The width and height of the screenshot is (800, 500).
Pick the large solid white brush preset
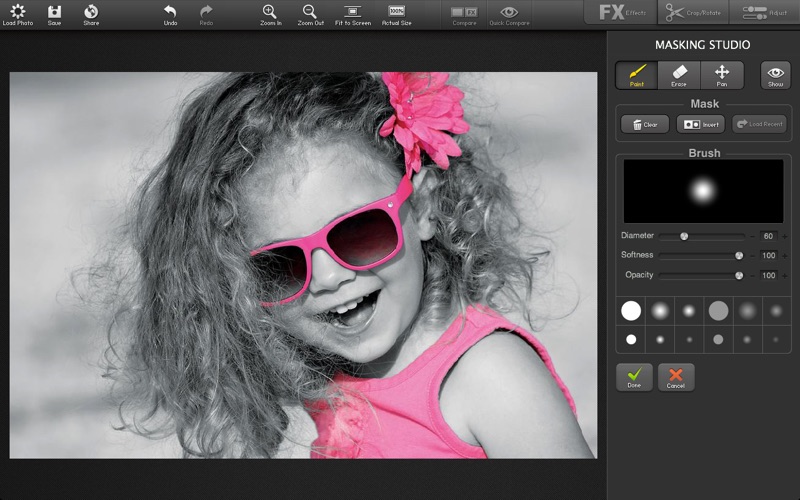tap(631, 311)
